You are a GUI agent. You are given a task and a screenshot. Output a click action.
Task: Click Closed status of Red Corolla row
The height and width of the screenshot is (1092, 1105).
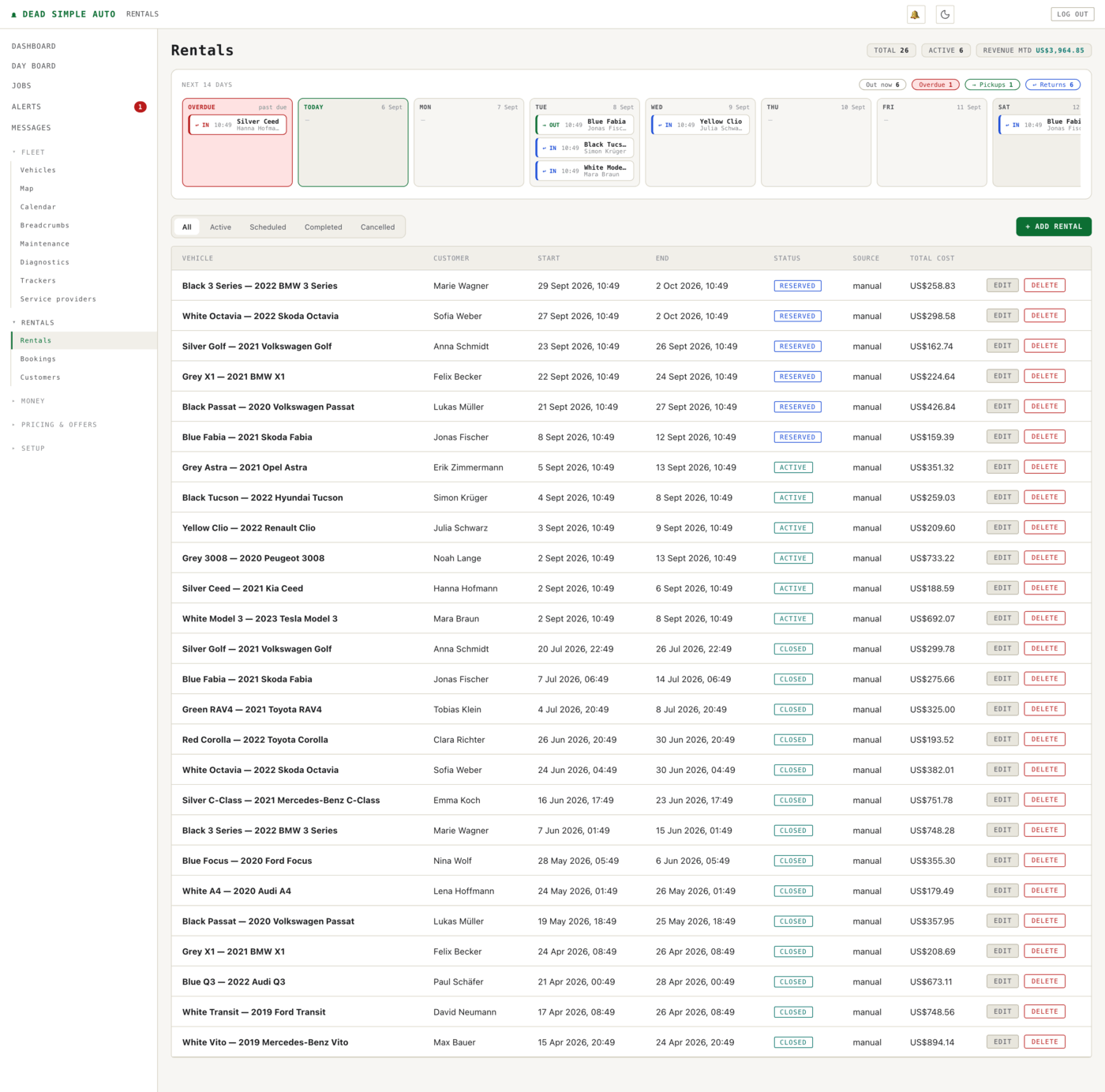(793, 740)
